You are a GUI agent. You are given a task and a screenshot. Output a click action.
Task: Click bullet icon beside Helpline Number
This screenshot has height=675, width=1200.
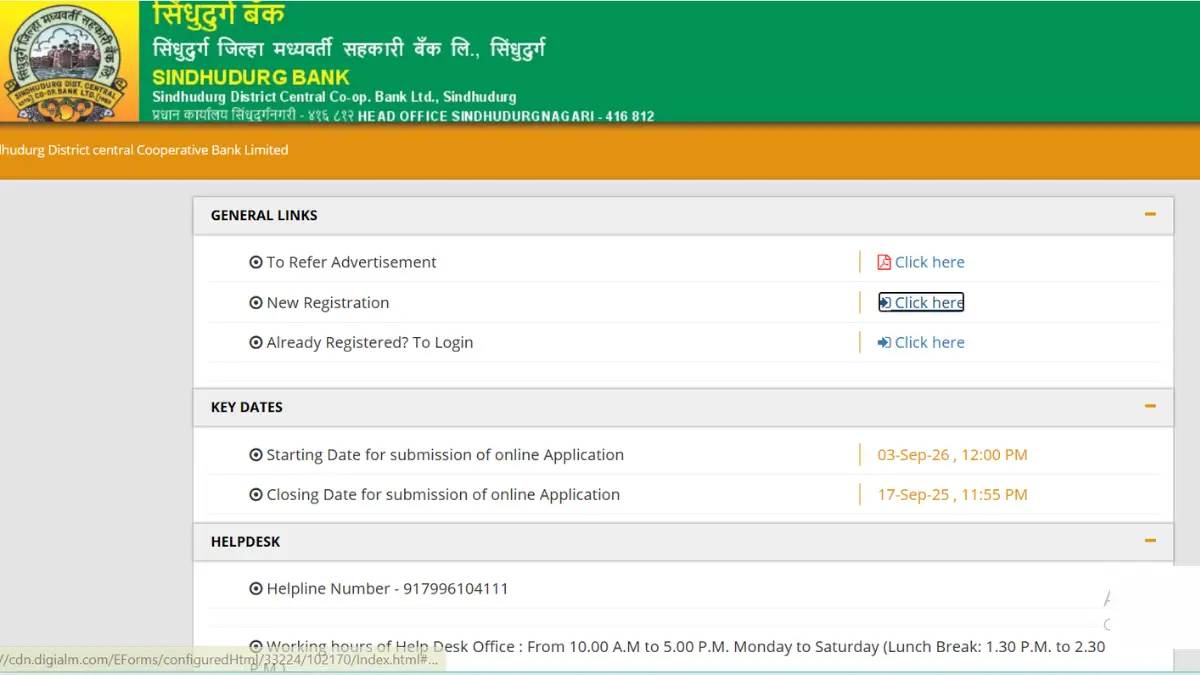[256, 589]
